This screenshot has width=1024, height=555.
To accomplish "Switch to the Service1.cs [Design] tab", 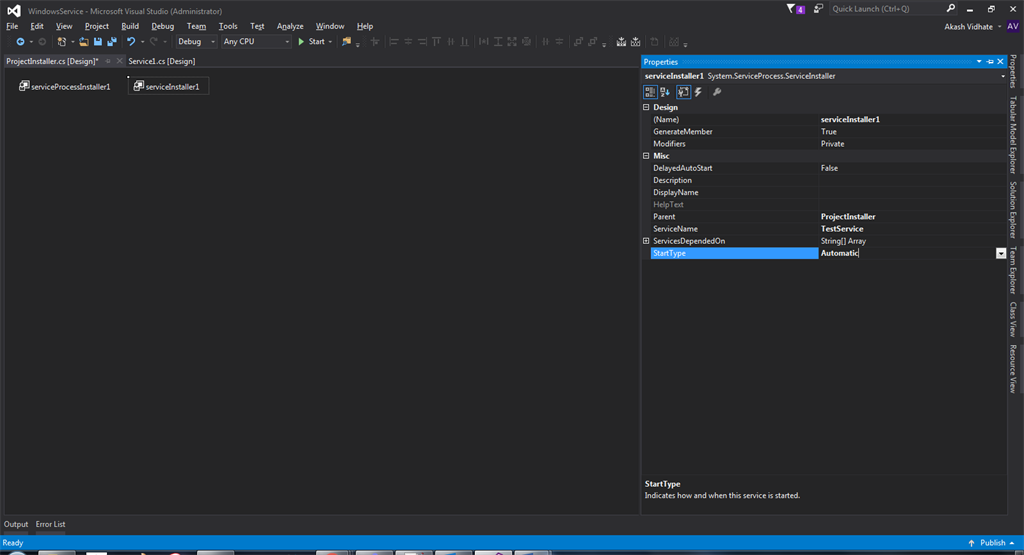I will [x=161, y=61].
